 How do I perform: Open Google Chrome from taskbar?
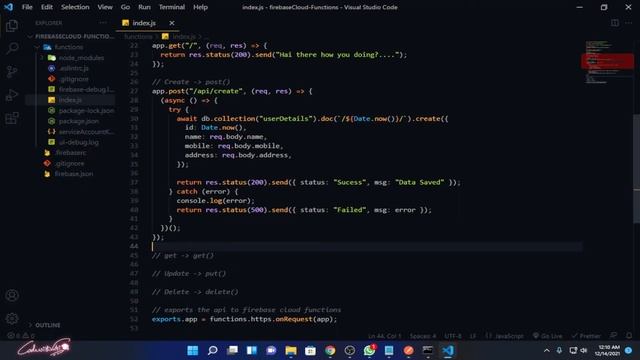[330, 350]
